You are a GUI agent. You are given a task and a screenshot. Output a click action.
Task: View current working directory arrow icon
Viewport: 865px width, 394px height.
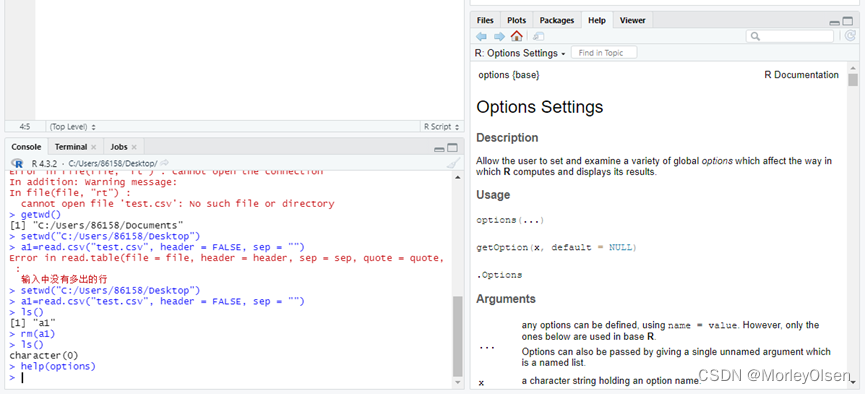click(164, 163)
